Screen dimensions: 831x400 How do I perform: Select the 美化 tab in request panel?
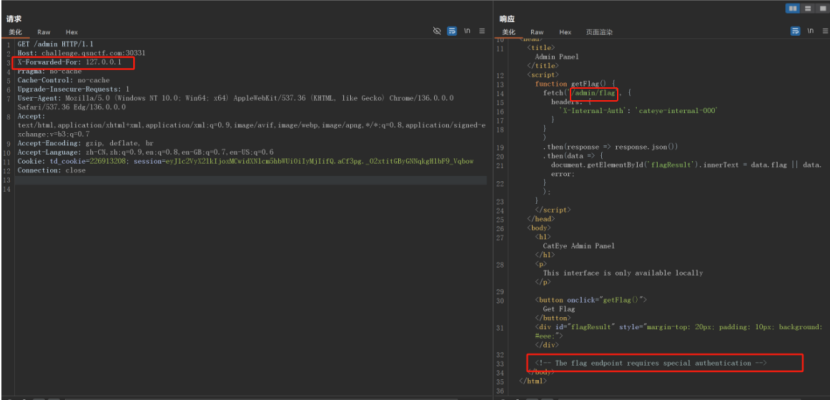15,32
